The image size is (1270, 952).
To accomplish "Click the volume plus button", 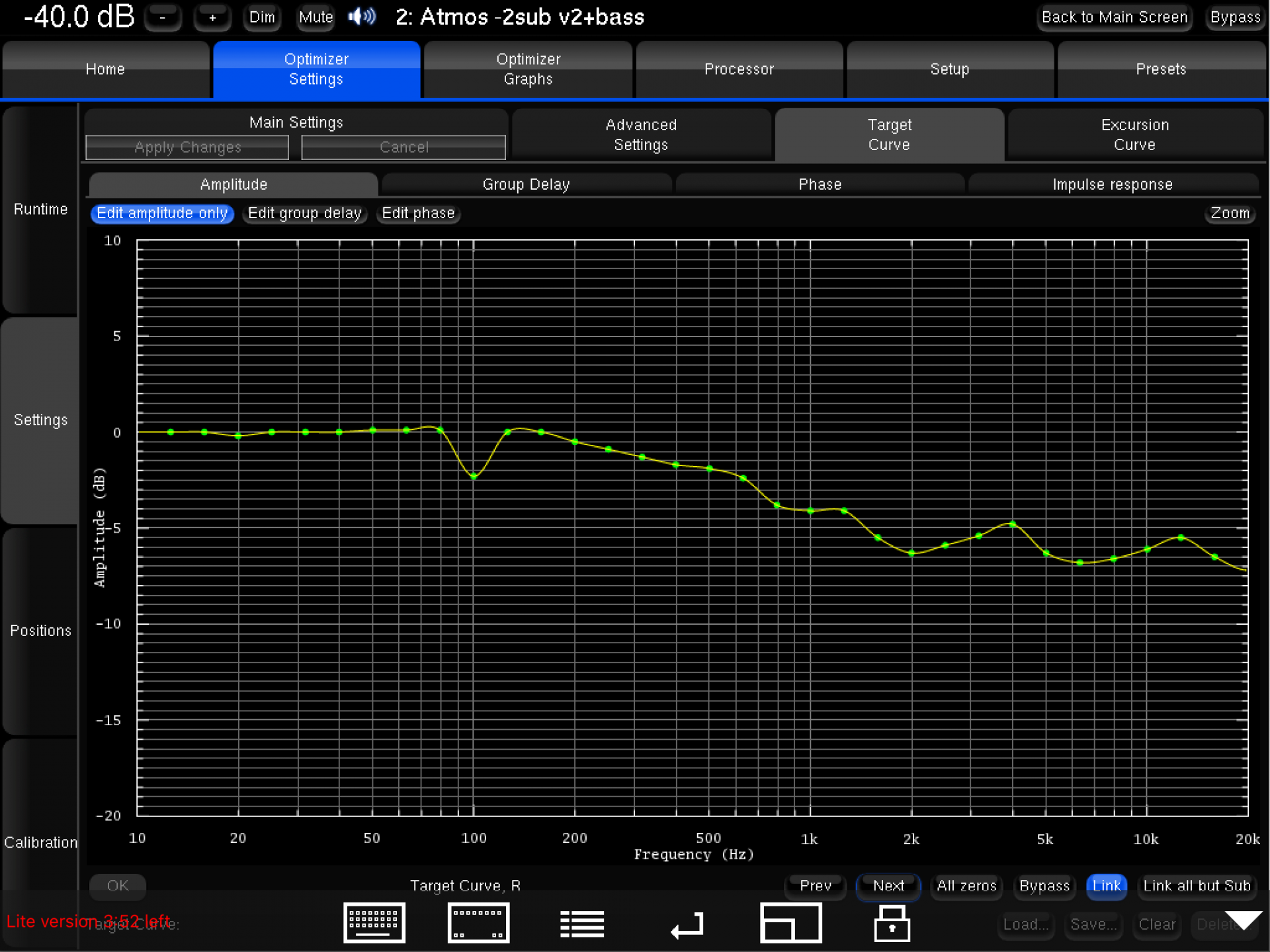I will pos(212,17).
